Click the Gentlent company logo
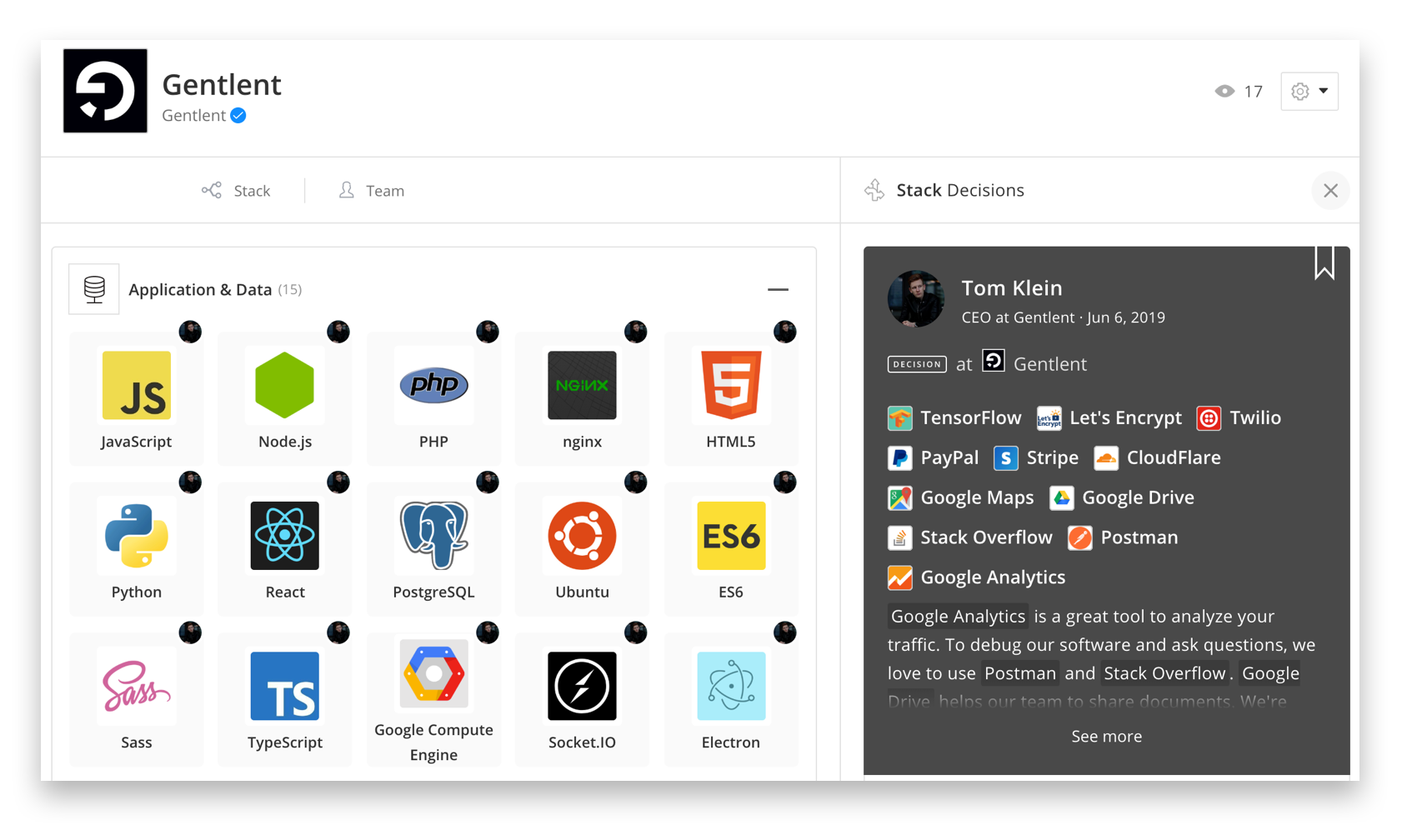 (105, 91)
